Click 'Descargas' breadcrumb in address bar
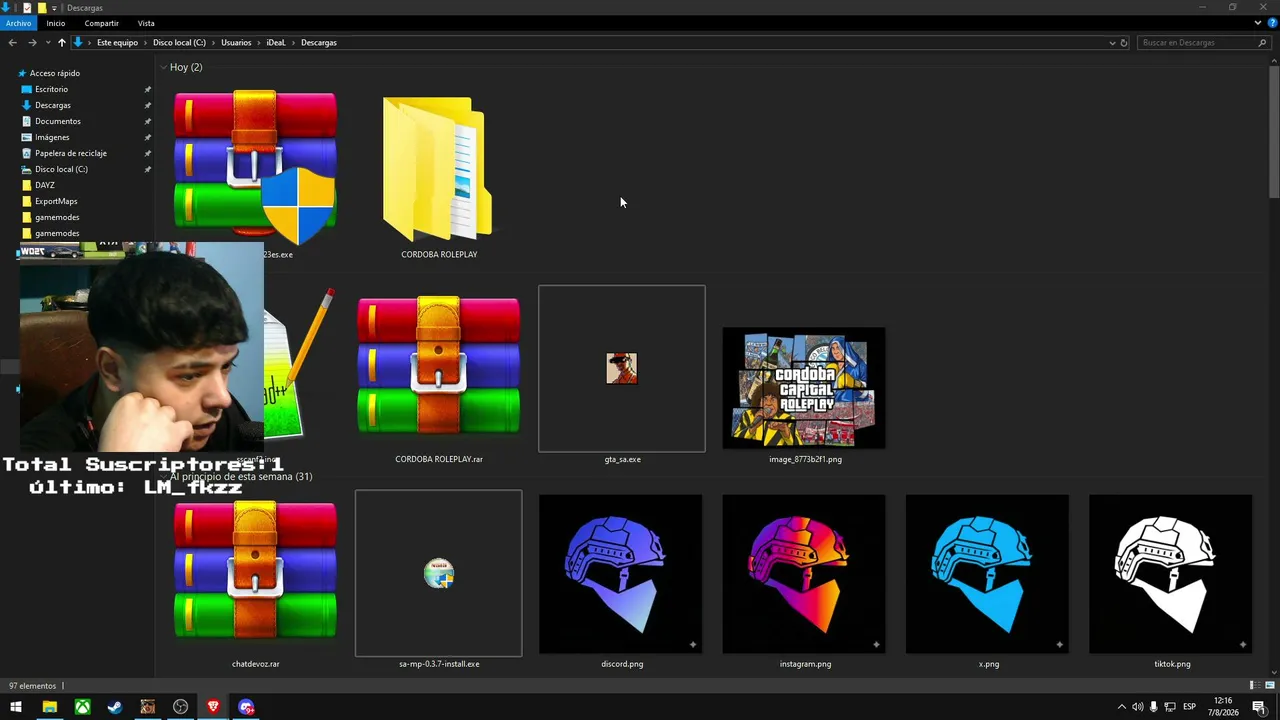This screenshot has width=1280, height=720. coord(319,43)
